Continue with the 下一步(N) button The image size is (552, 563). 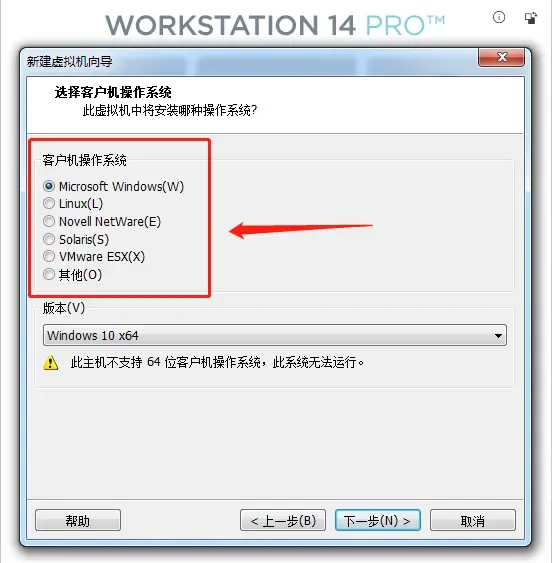(x=378, y=520)
